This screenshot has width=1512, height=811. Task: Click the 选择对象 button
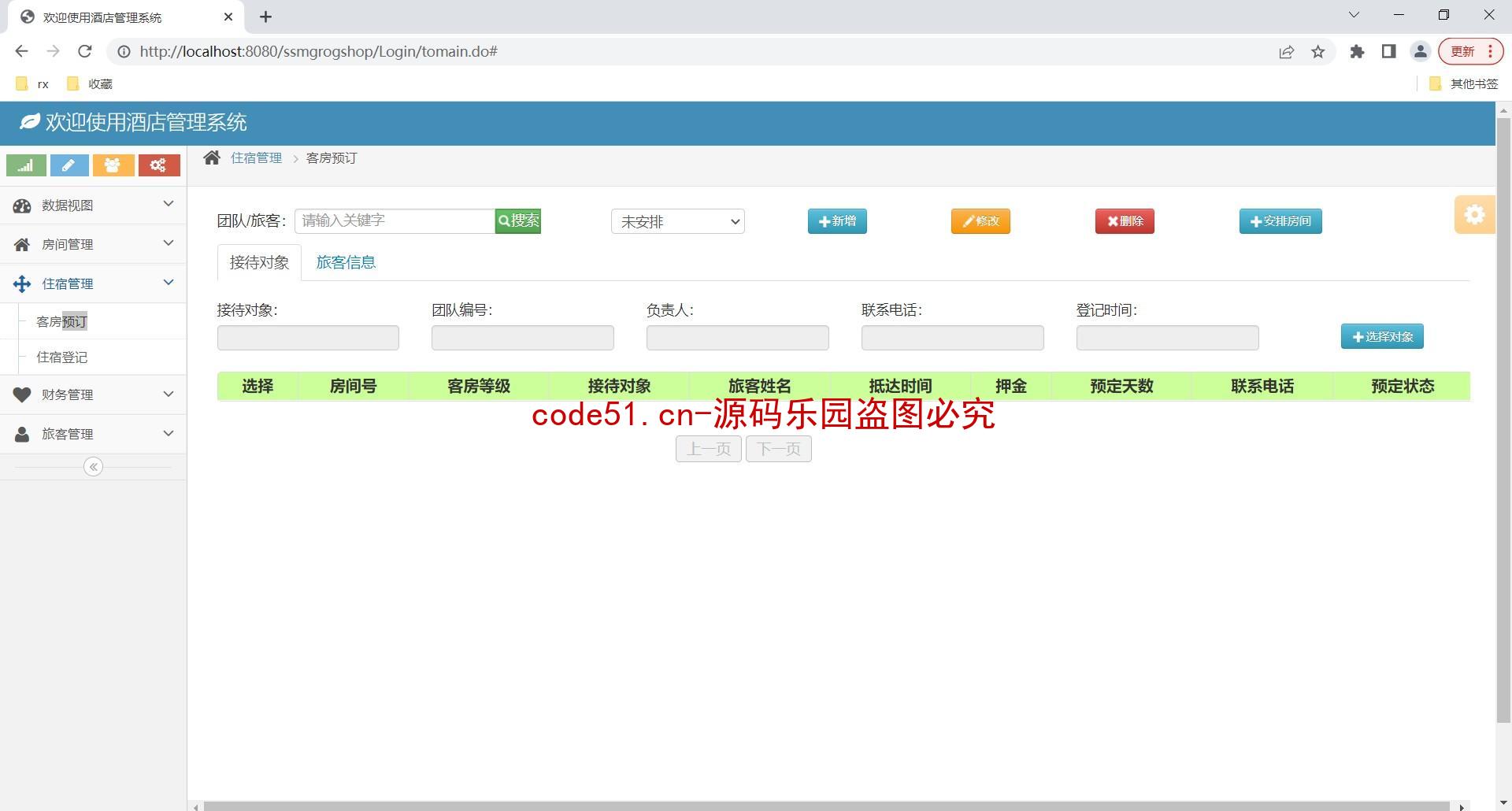click(x=1382, y=336)
